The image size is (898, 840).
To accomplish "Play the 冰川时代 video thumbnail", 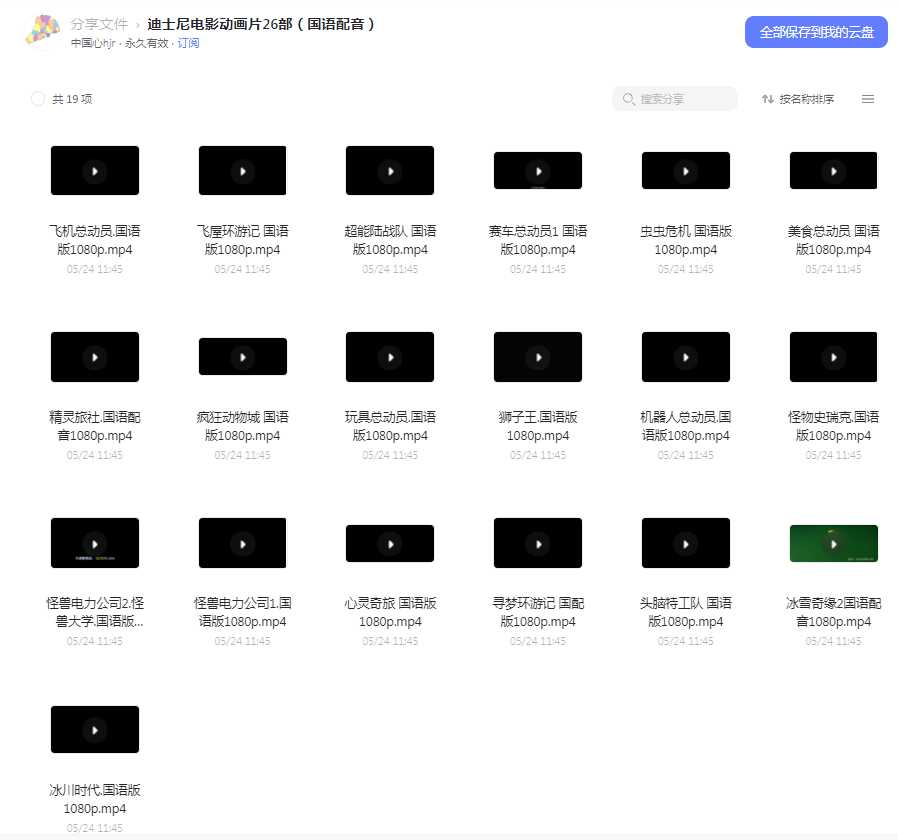I will 95,729.
